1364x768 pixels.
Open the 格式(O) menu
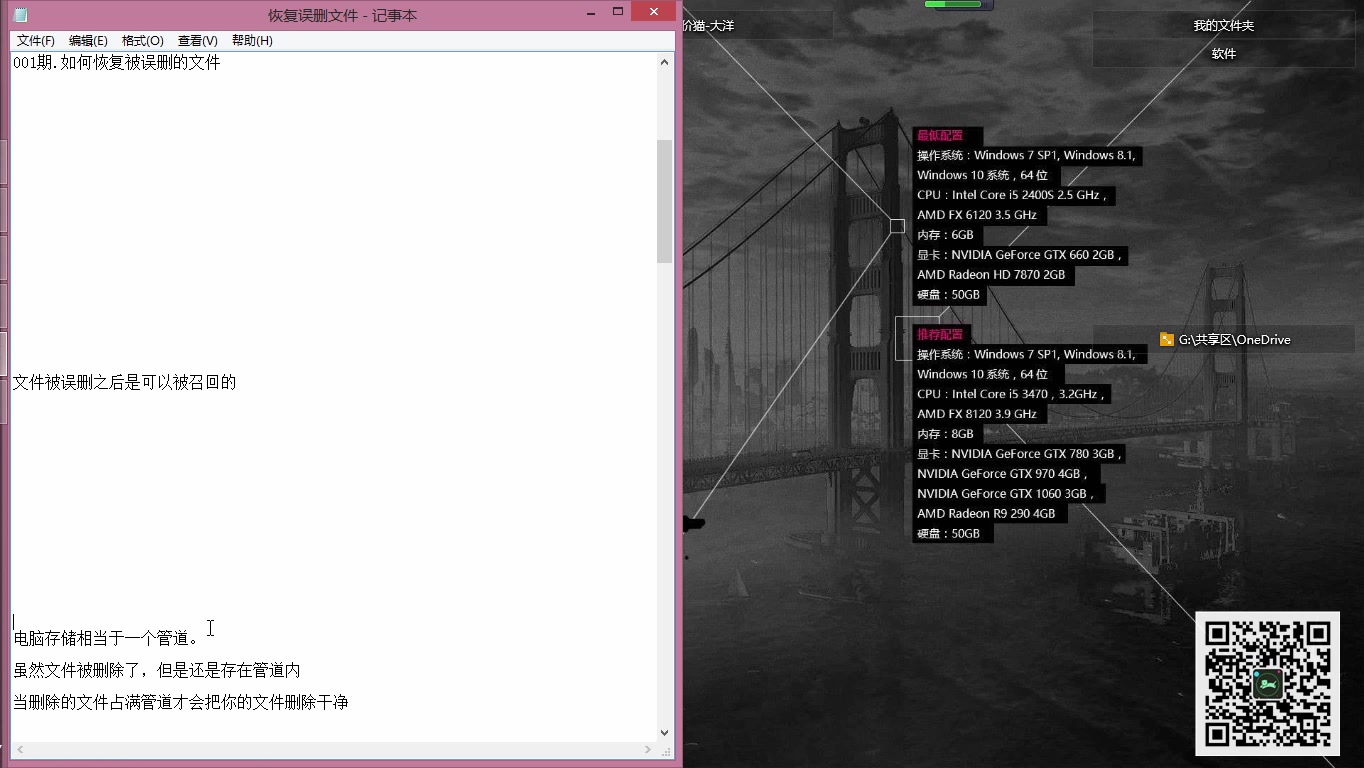(142, 41)
